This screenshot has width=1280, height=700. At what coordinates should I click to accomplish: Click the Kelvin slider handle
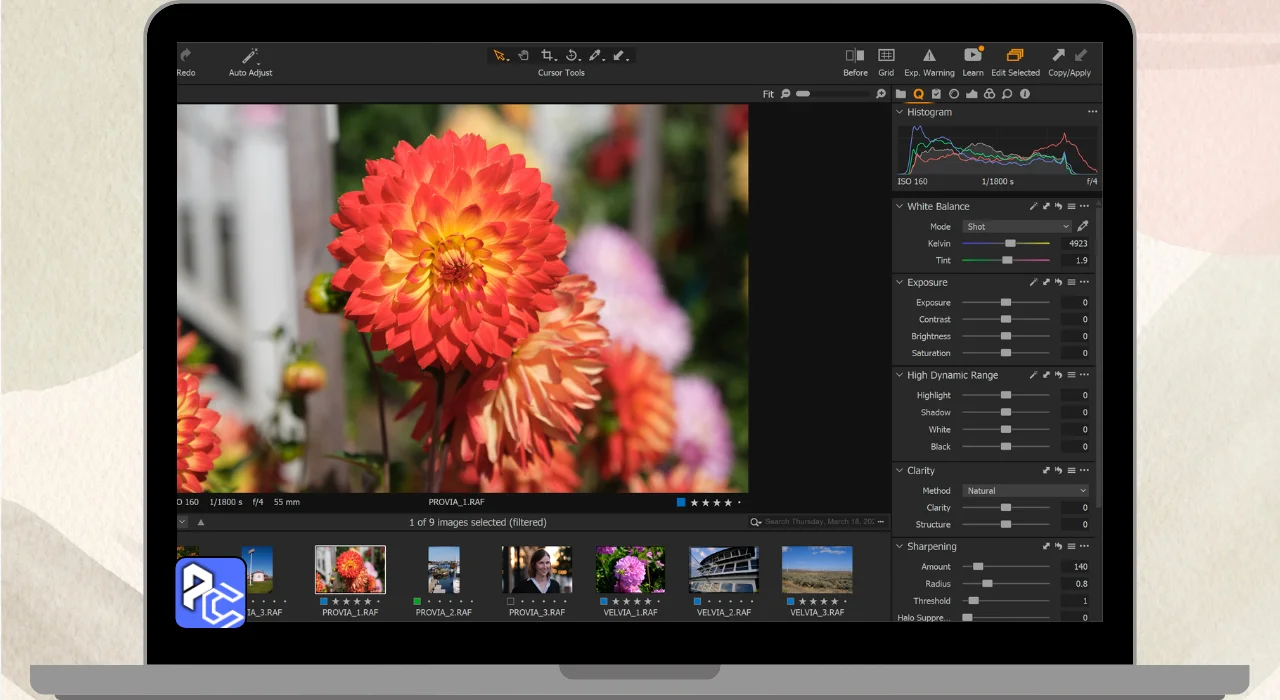(x=1010, y=244)
